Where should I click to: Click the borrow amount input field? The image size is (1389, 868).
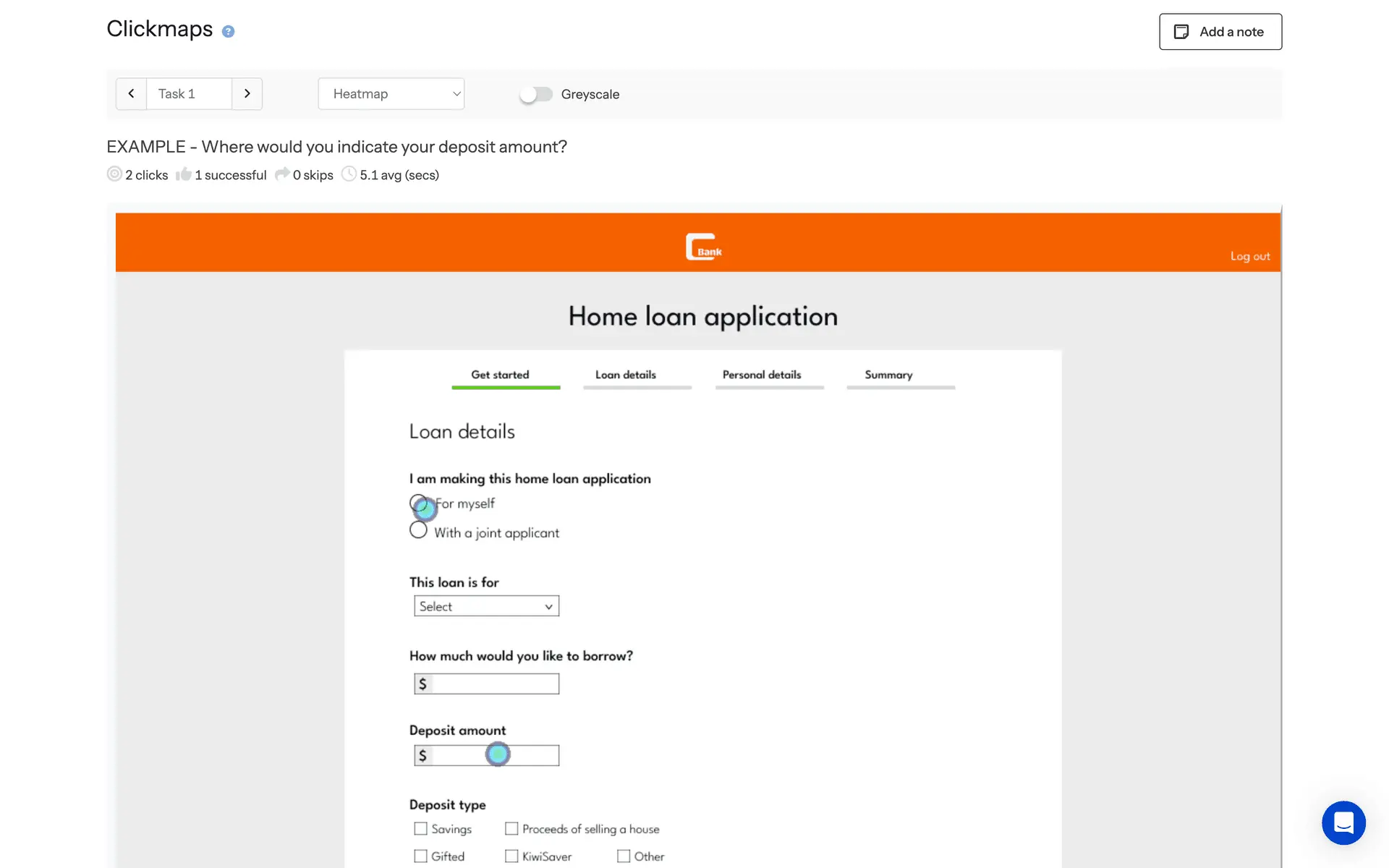pos(495,684)
